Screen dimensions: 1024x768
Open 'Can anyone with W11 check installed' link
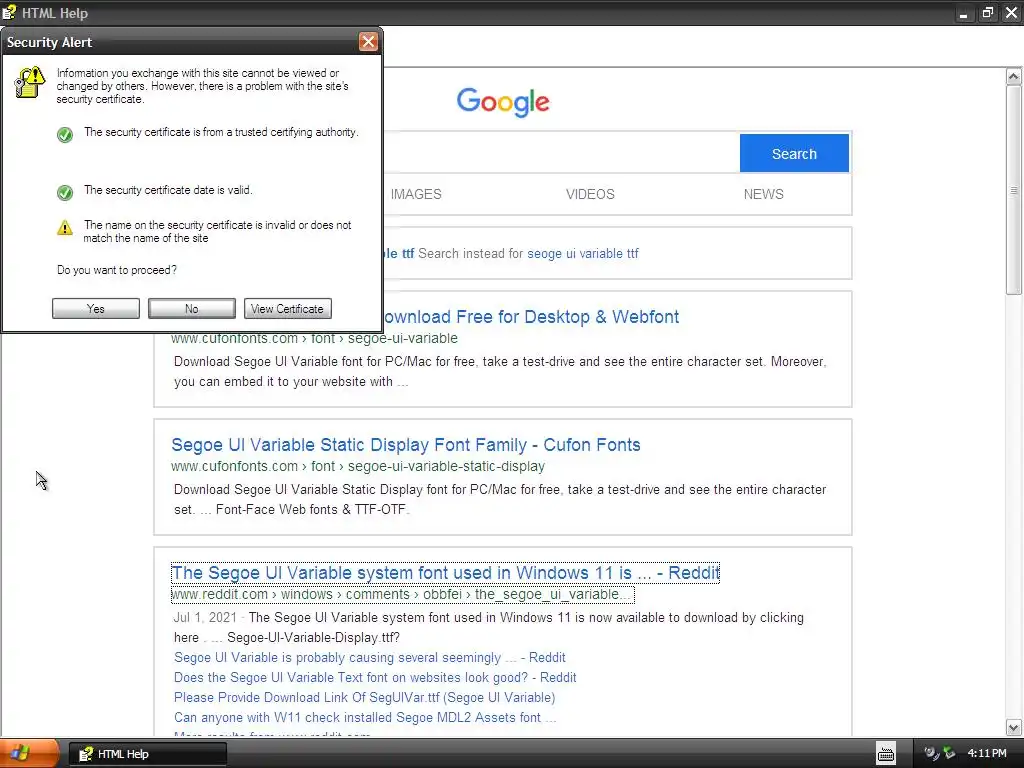click(x=365, y=717)
